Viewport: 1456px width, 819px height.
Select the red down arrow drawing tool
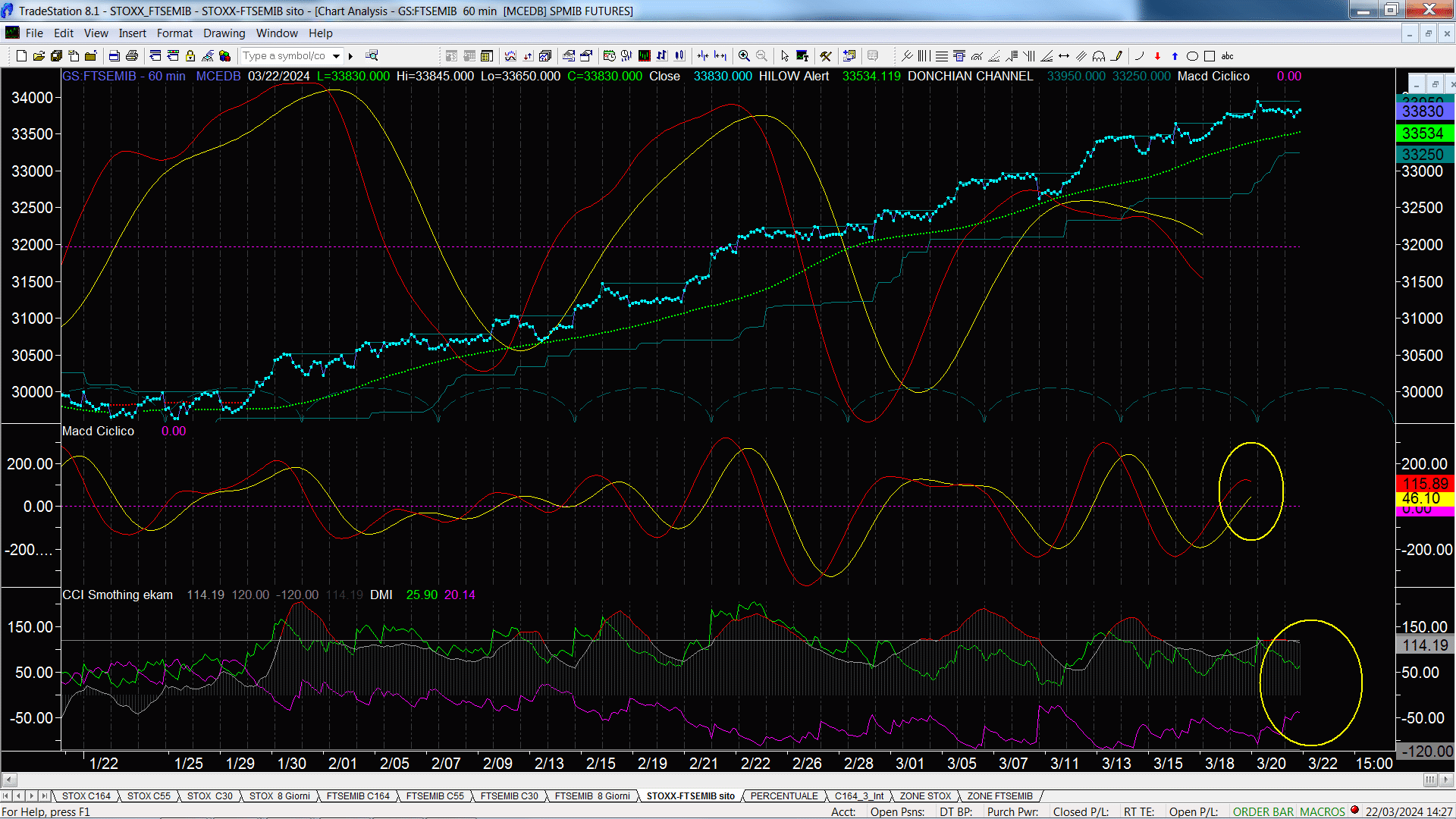click(1157, 55)
